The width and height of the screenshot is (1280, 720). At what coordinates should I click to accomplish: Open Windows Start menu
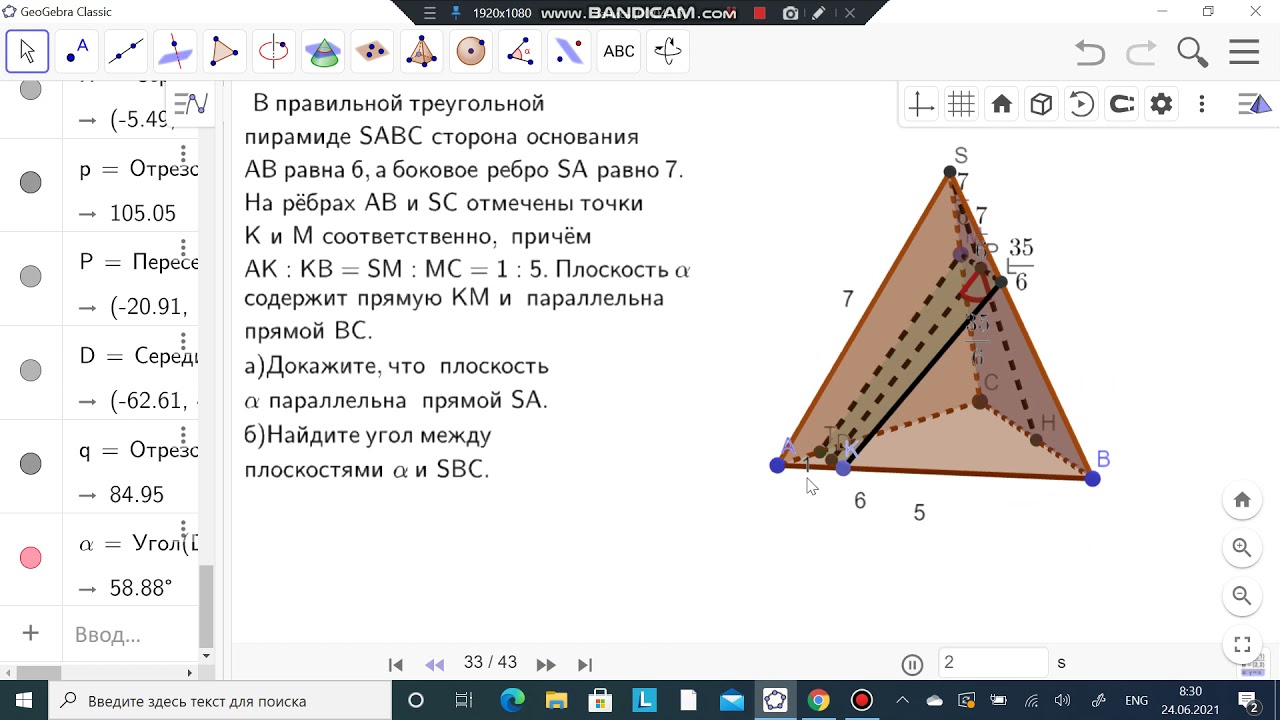[x=24, y=700]
